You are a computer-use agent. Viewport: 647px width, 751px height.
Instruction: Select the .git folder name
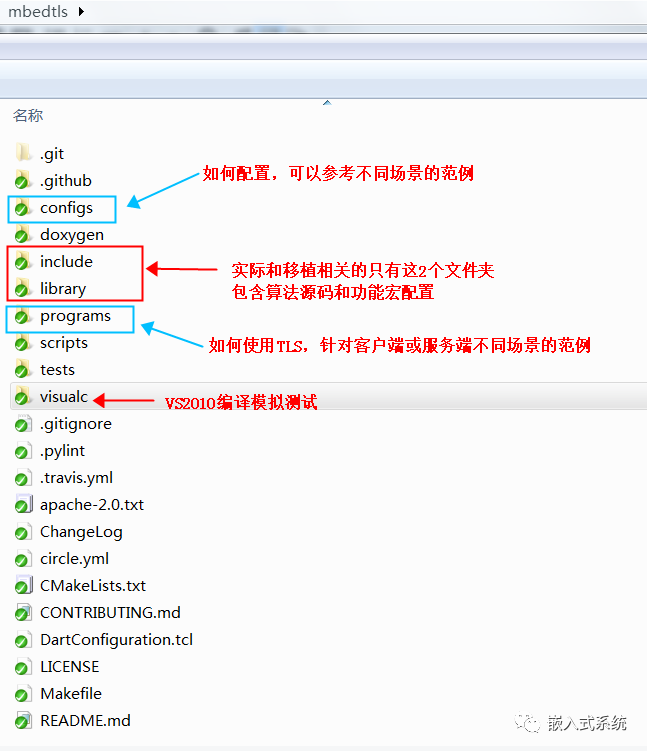point(52,154)
